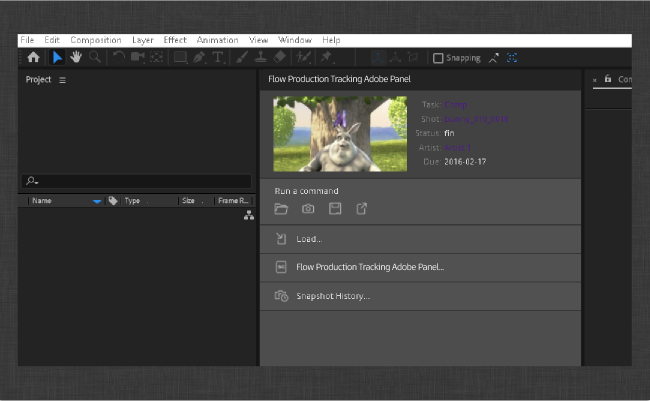The image size is (650, 401).
Task: Select the Hand tool
Action: point(76,57)
